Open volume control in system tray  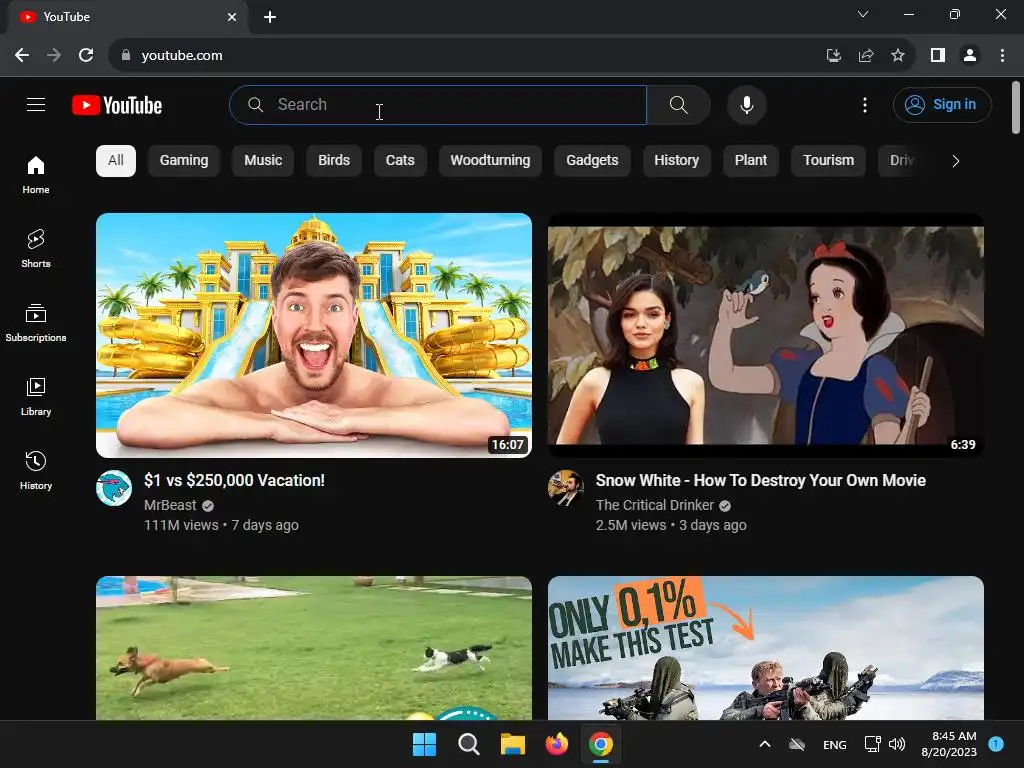[x=897, y=744]
